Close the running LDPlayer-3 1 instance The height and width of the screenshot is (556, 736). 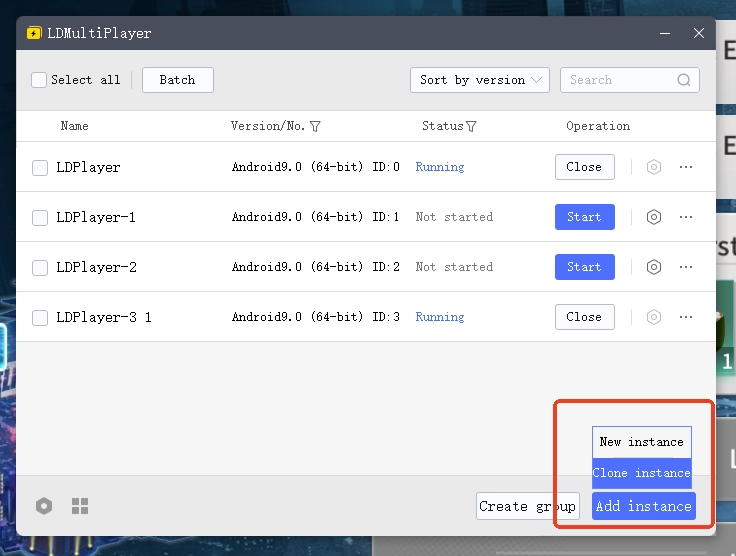tap(584, 317)
